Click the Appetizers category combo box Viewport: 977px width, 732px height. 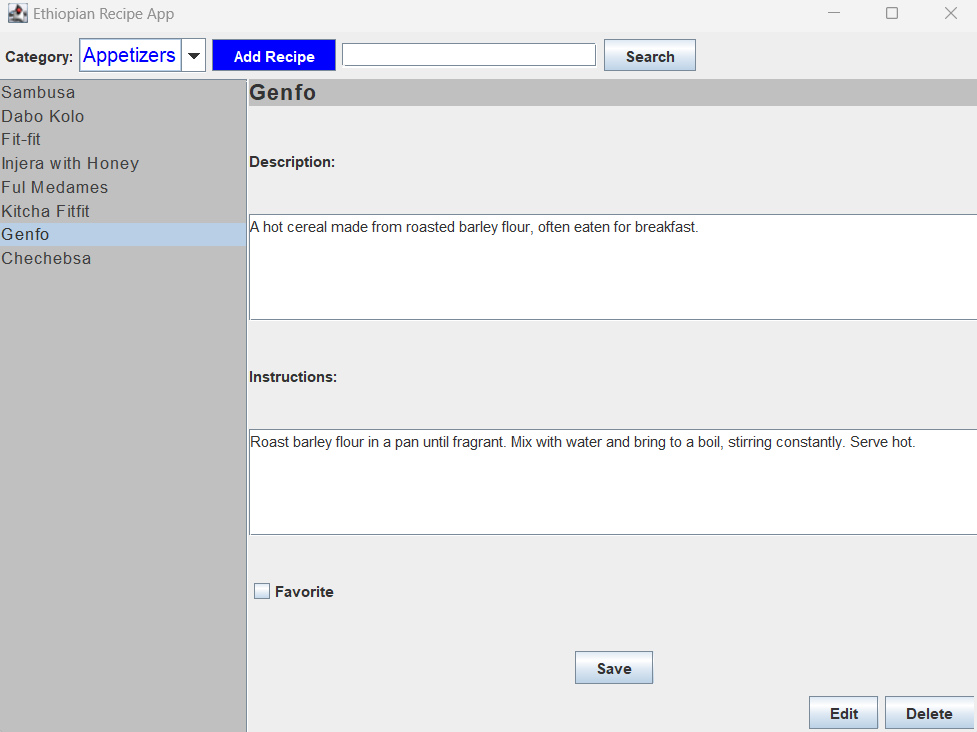click(x=130, y=56)
